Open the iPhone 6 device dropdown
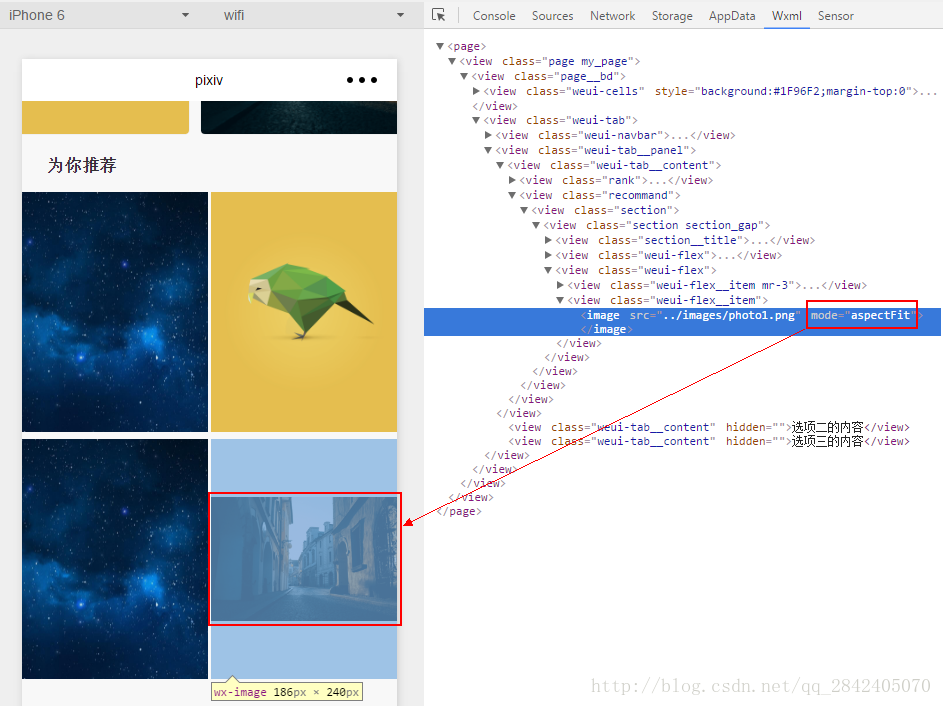Image resolution: width=943 pixels, height=706 pixels. click(185, 15)
